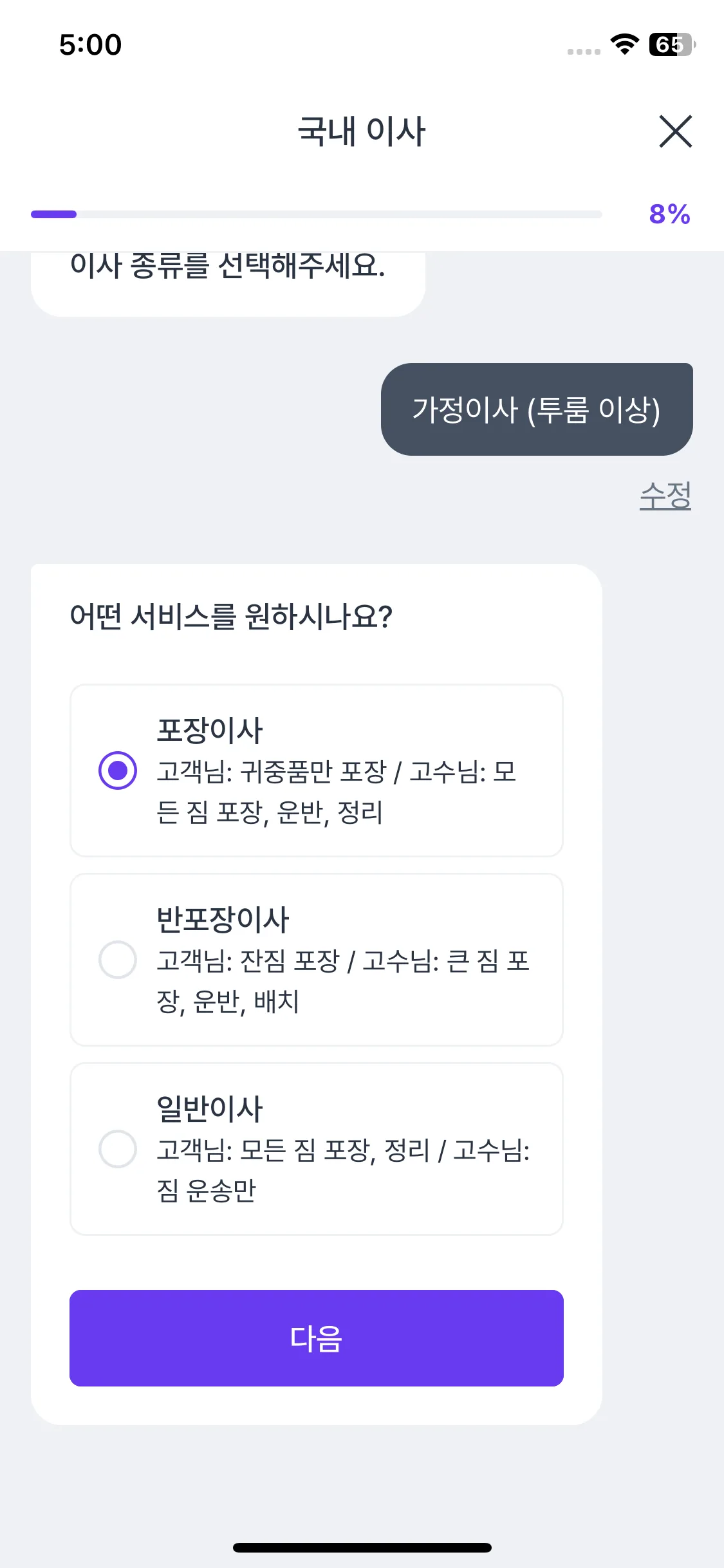The width and height of the screenshot is (724, 1568).
Task: Tap the 포장이사 description about 귀중품만 포장
Action: (336, 792)
